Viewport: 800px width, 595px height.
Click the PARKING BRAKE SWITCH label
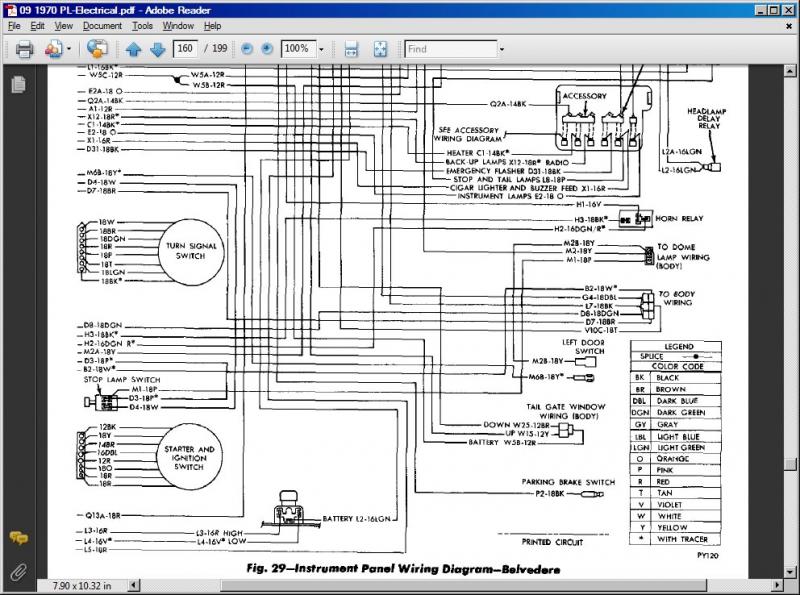click(568, 482)
